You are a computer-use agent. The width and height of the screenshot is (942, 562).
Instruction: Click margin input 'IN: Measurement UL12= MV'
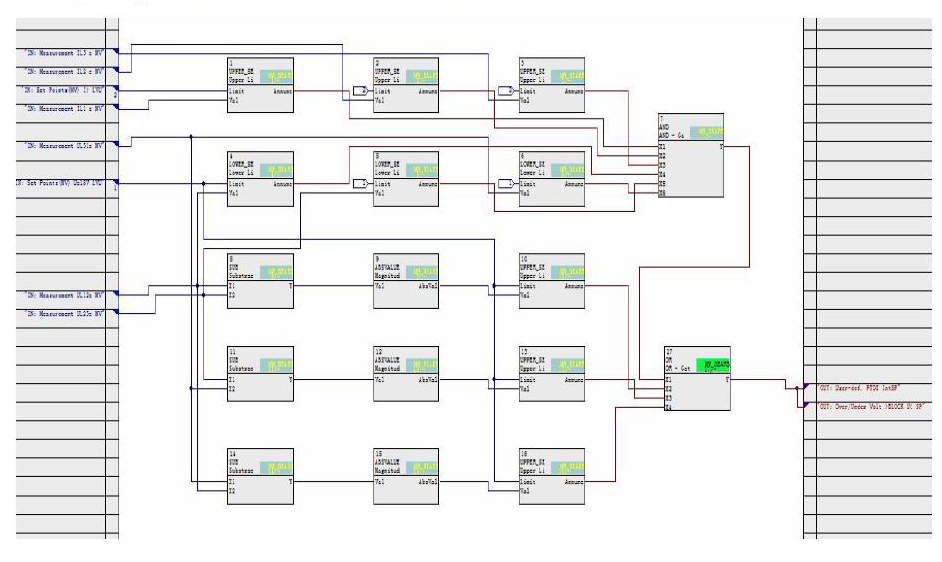pyautogui.click(x=64, y=295)
